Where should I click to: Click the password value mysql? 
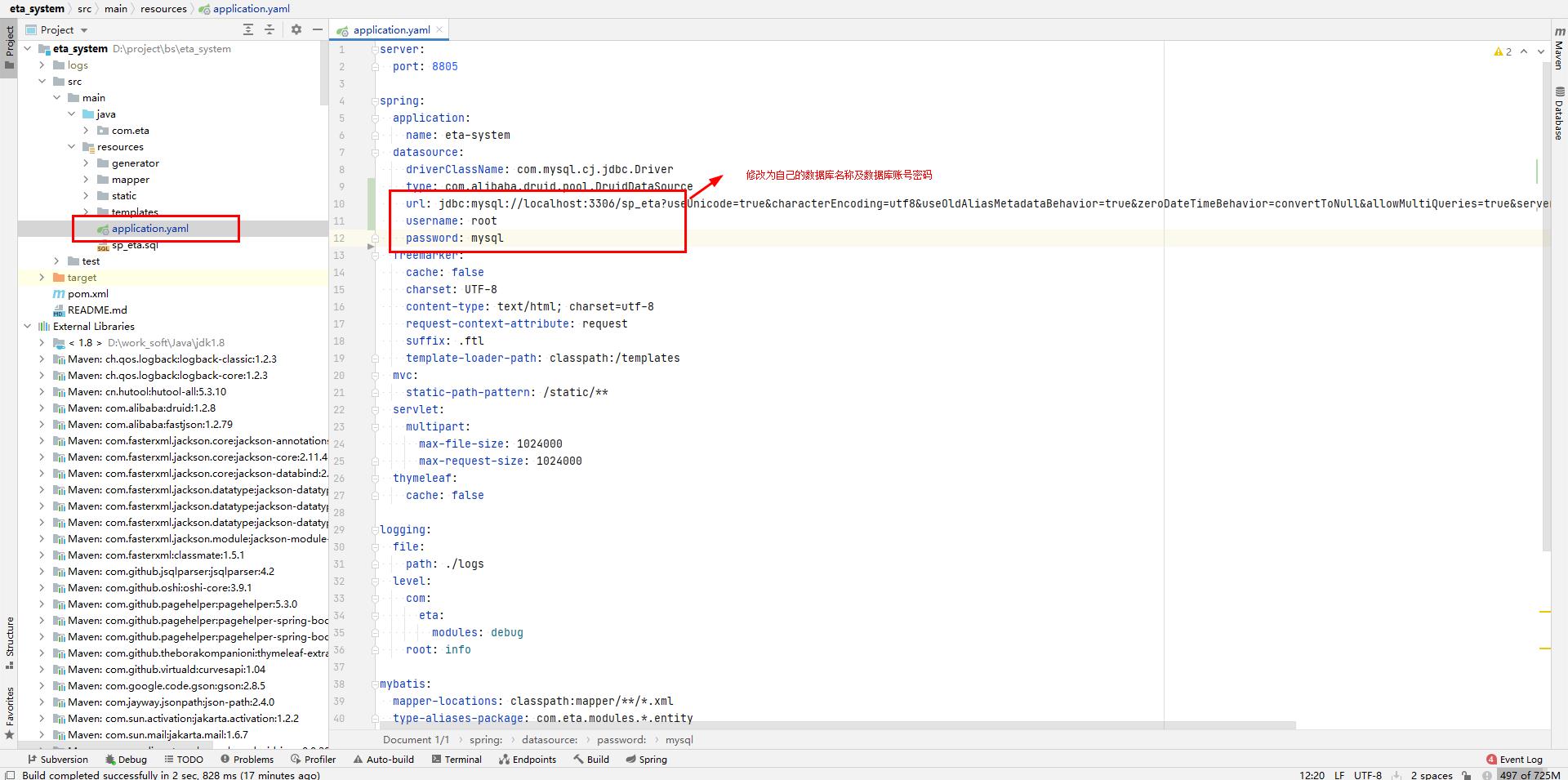(x=488, y=238)
